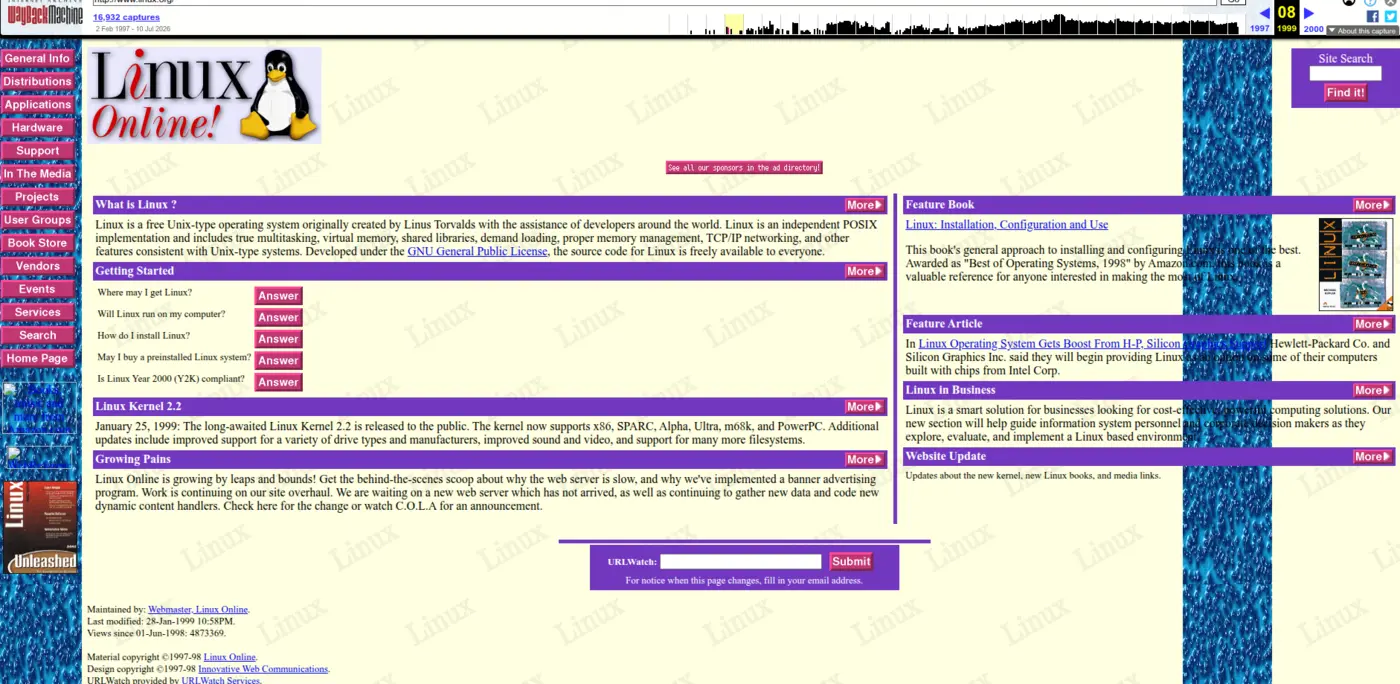Submit the URLWatch form
Screen dimensions: 1400x684
(x=851, y=562)
